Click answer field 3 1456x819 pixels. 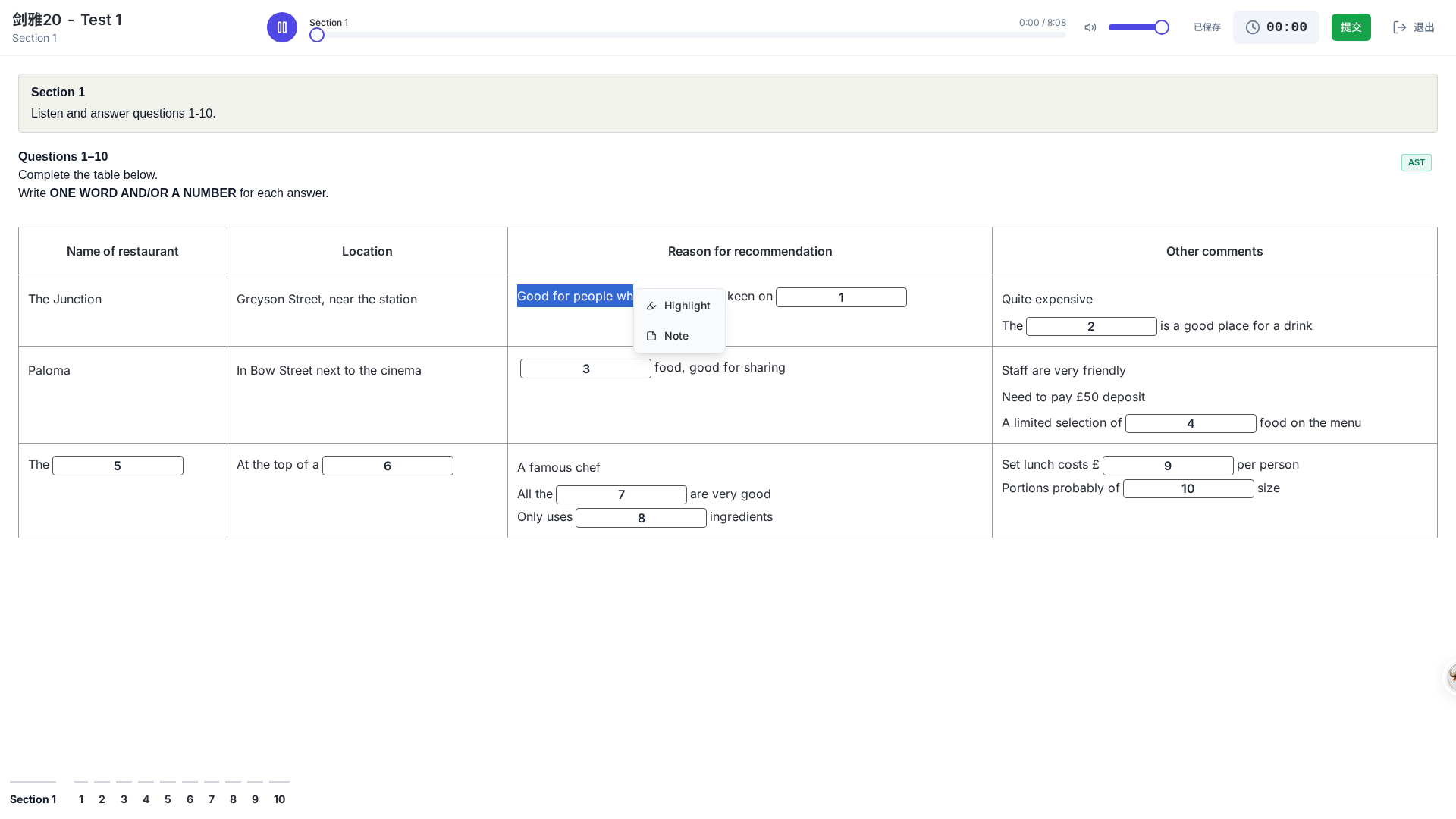[585, 369]
